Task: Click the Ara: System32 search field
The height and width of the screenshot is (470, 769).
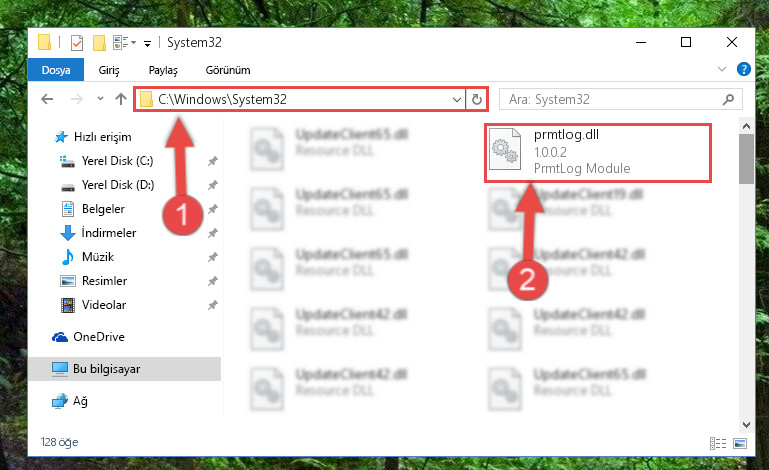Action: 614,100
